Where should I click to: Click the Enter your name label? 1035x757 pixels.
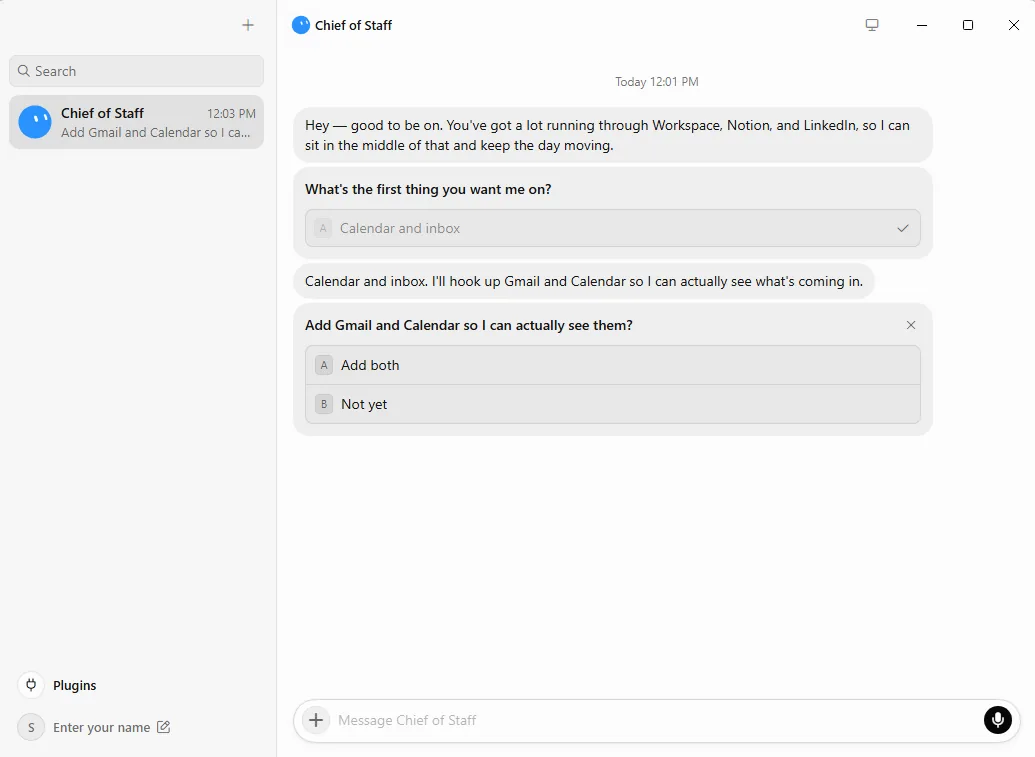102,727
